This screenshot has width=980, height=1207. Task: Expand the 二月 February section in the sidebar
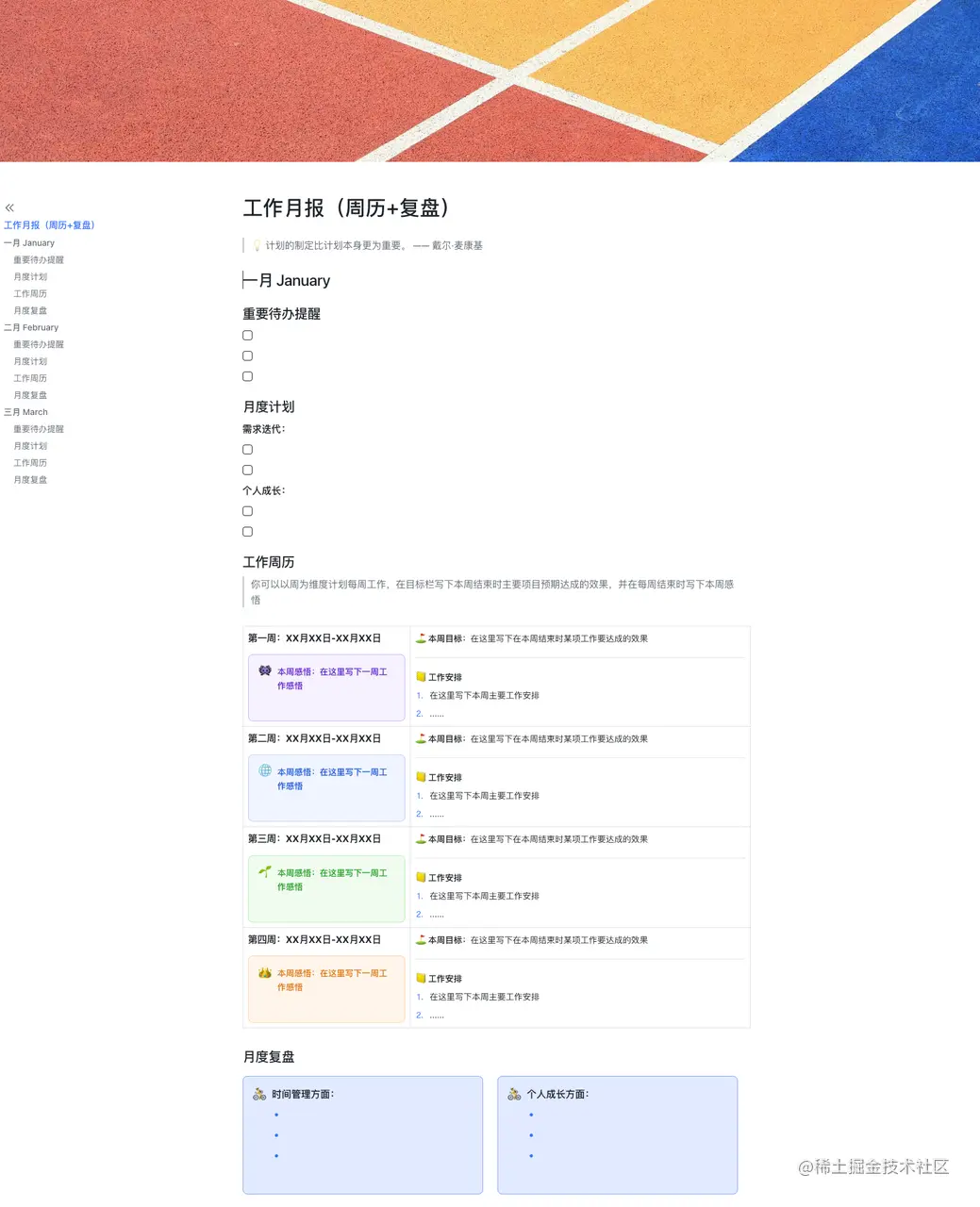(x=31, y=327)
